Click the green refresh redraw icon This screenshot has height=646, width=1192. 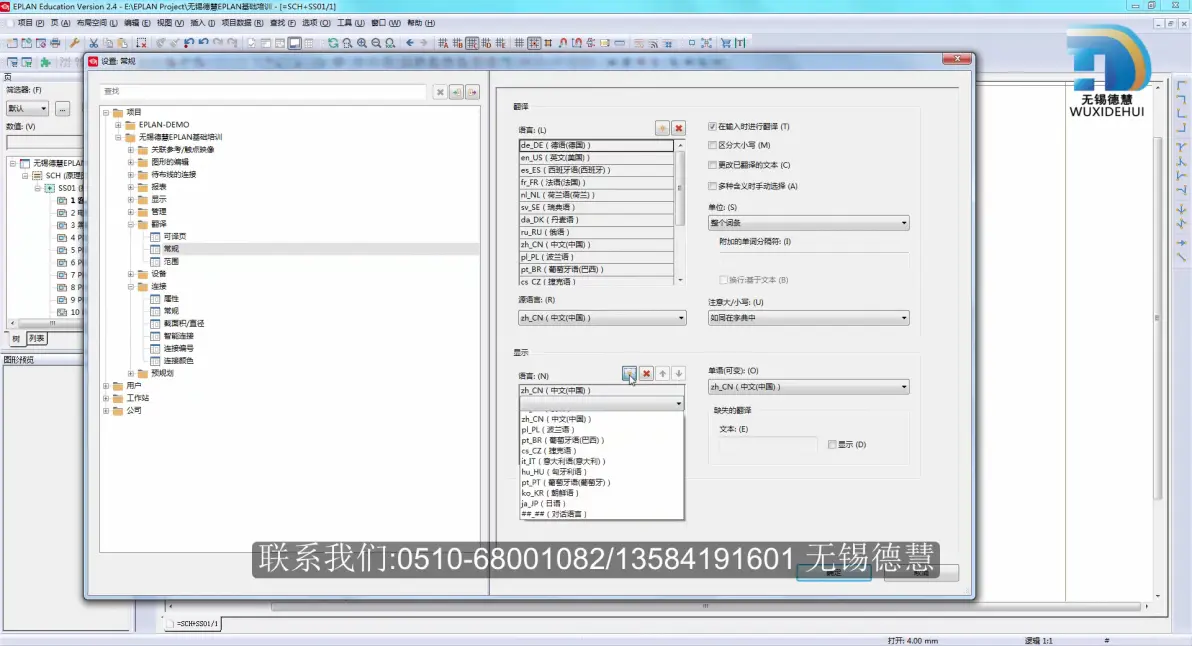pos(333,43)
